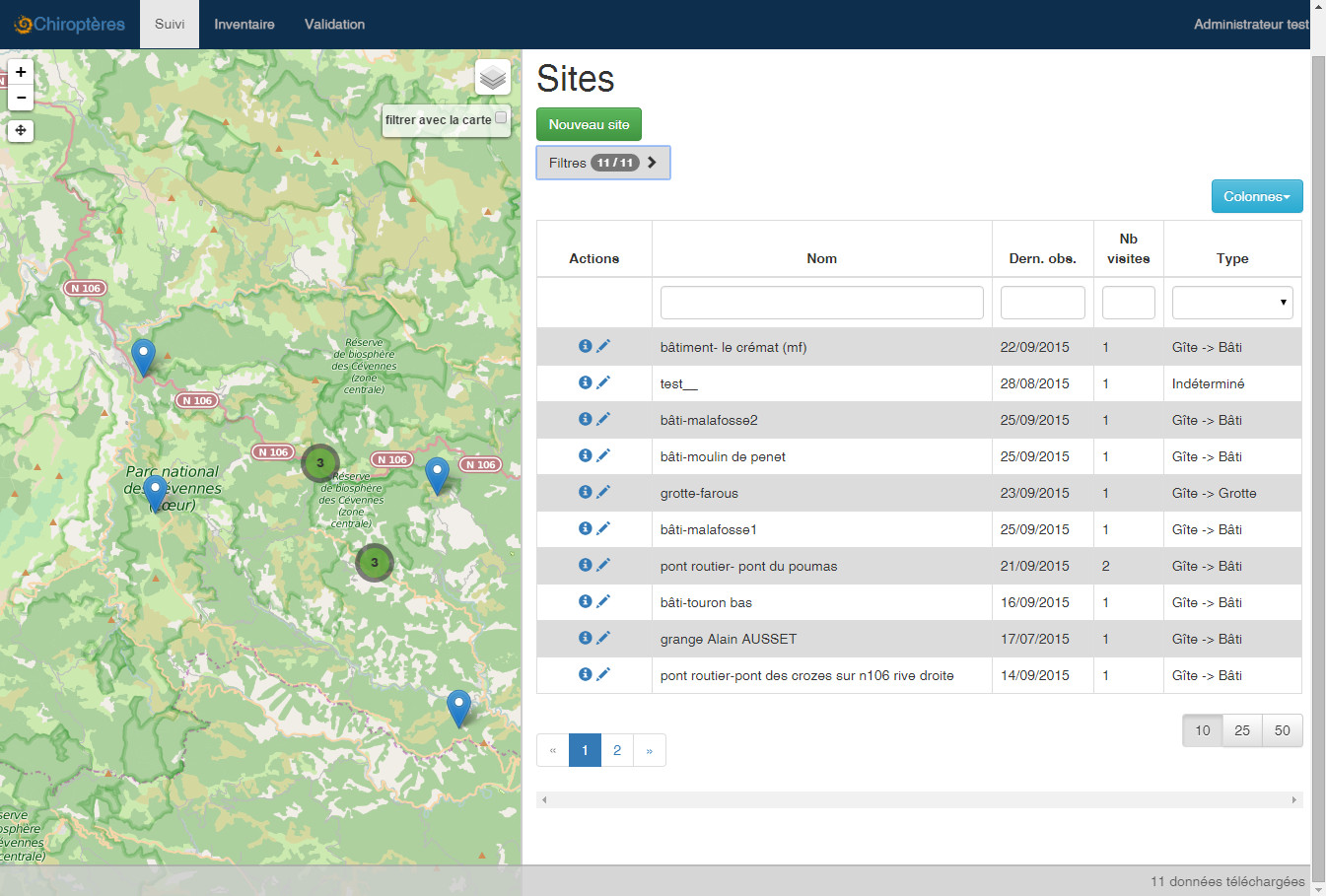Open the Colonnes dropdown
This screenshot has height=896, width=1326.
pyautogui.click(x=1256, y=196)
